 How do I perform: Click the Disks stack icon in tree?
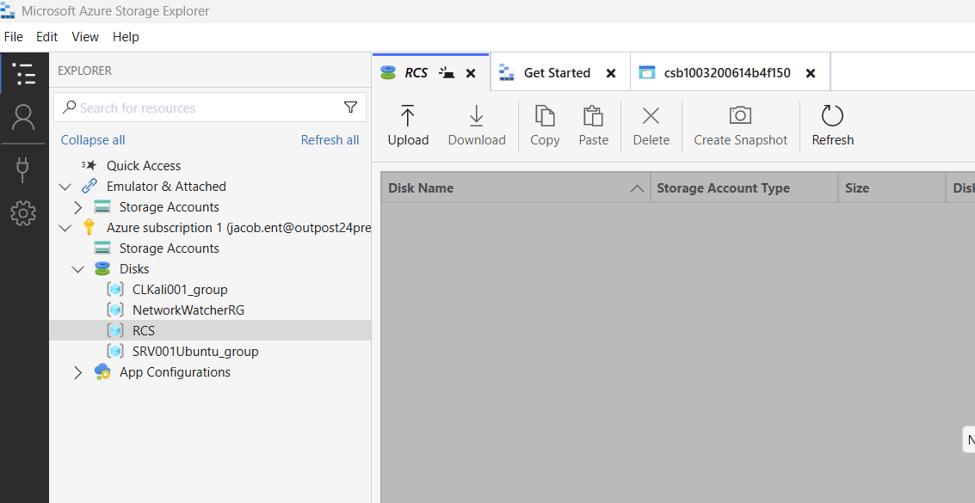tap(103, 269)
